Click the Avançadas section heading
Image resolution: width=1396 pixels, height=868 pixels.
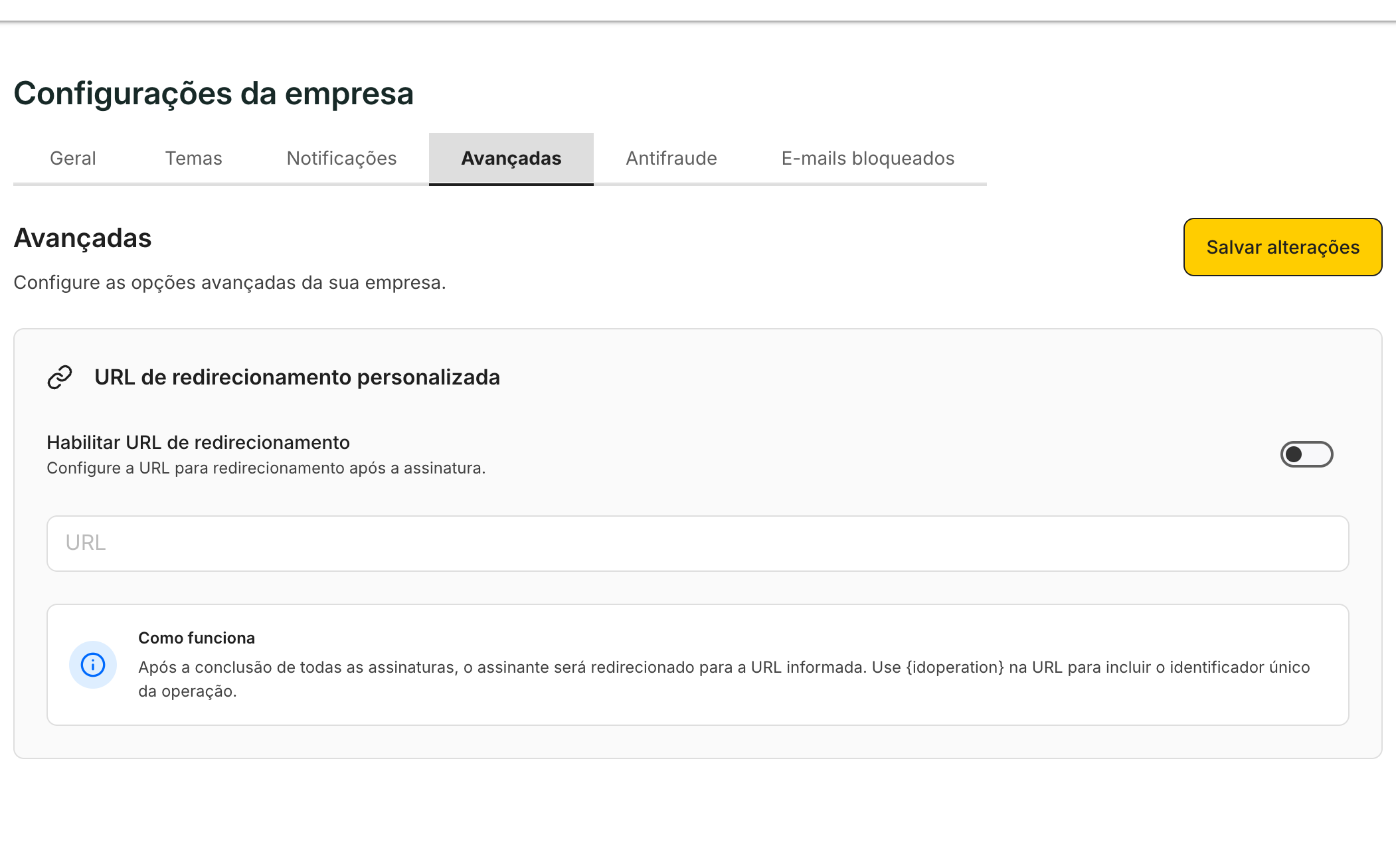pyautogui.click(x=83, y=238)
